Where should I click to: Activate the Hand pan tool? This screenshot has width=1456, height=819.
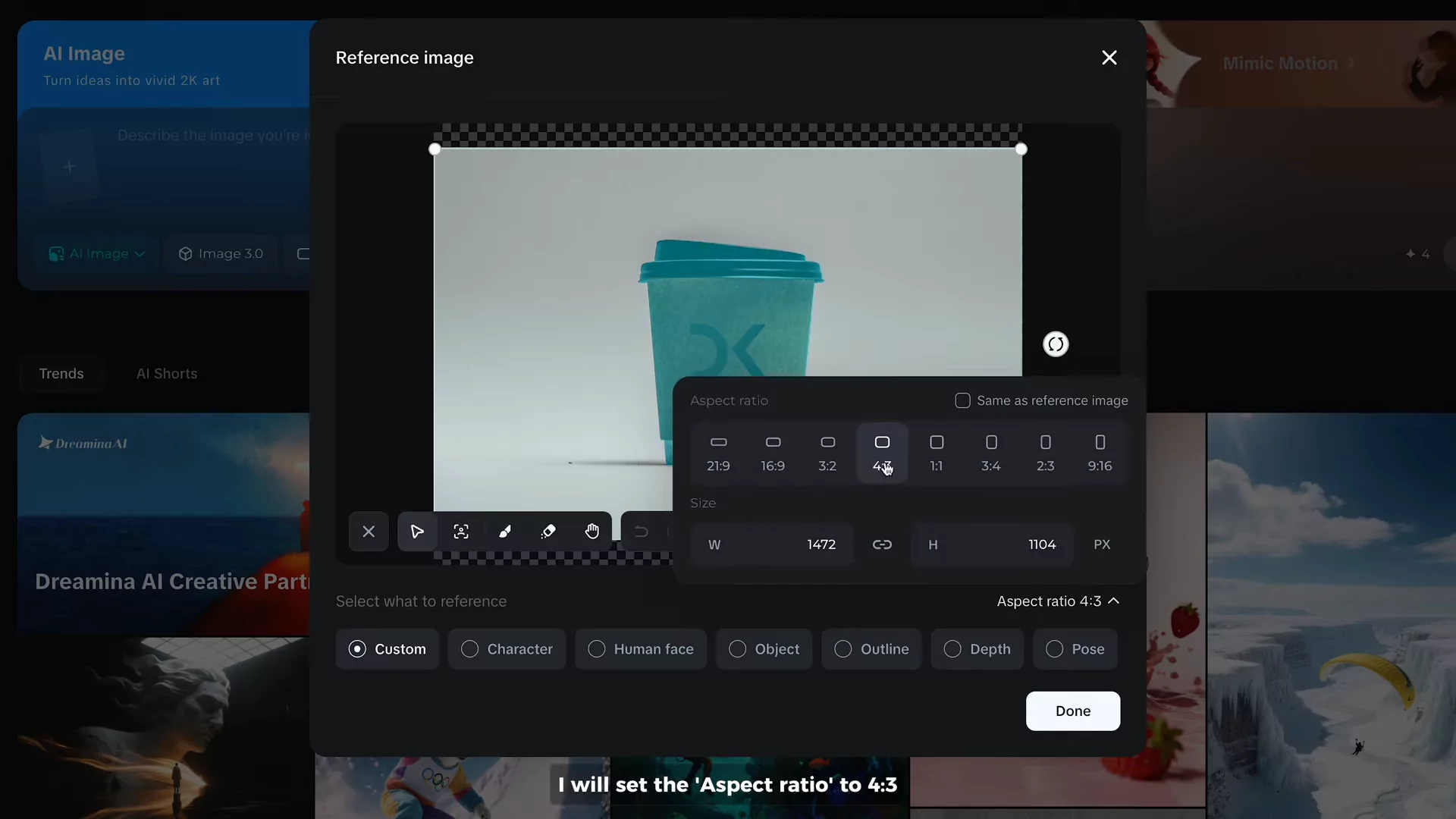coord(592,532)
